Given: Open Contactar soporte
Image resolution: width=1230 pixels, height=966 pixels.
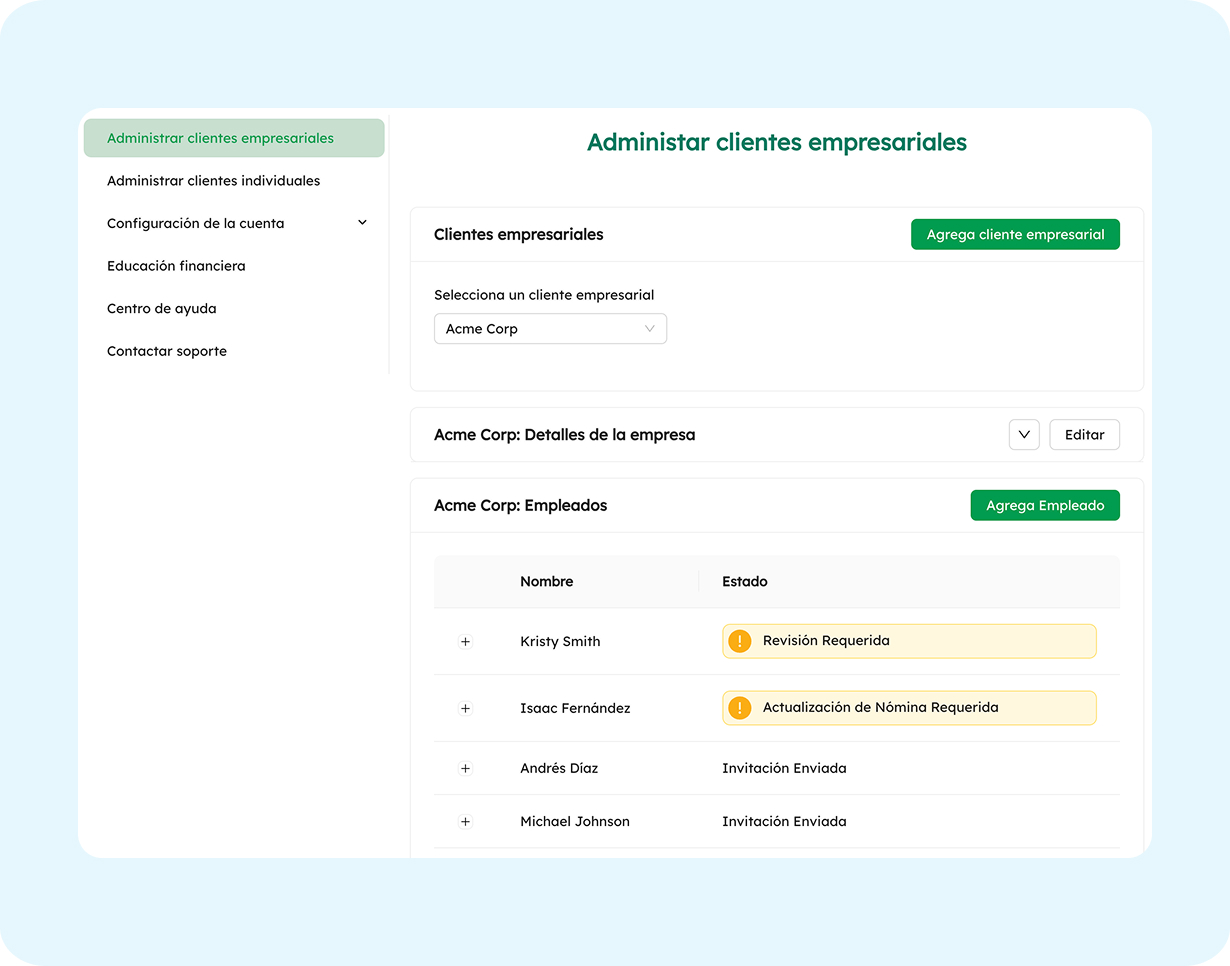Looking at the screenshot, I should 166,351.
